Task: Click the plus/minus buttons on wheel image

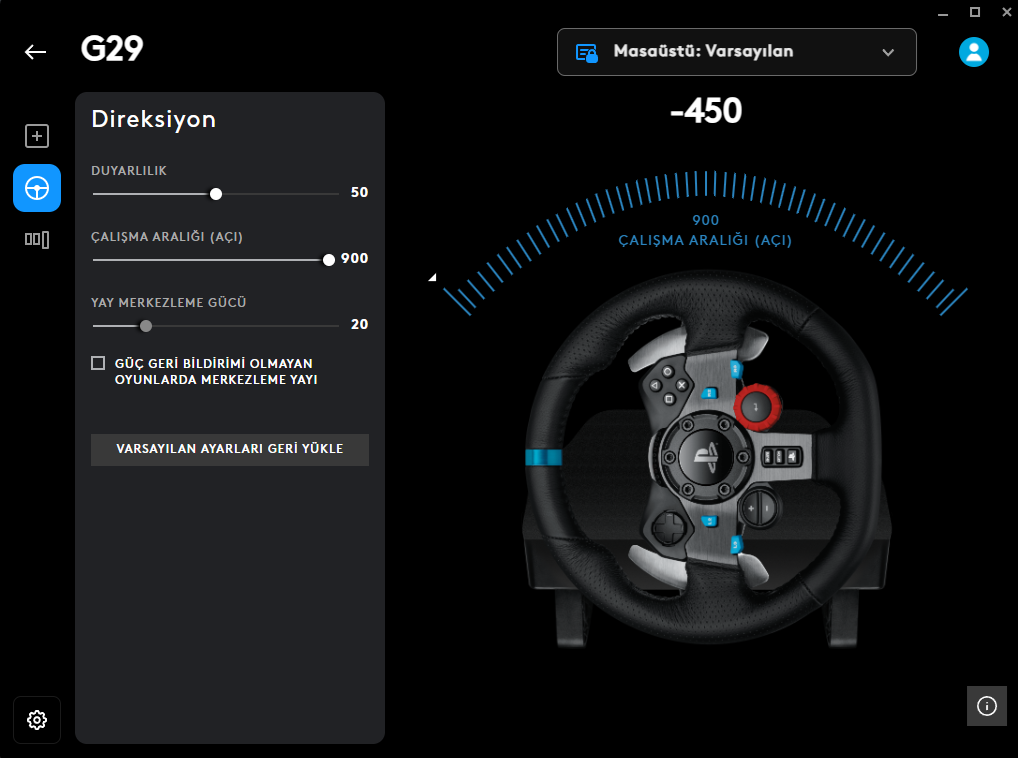Action: [758, 508]
